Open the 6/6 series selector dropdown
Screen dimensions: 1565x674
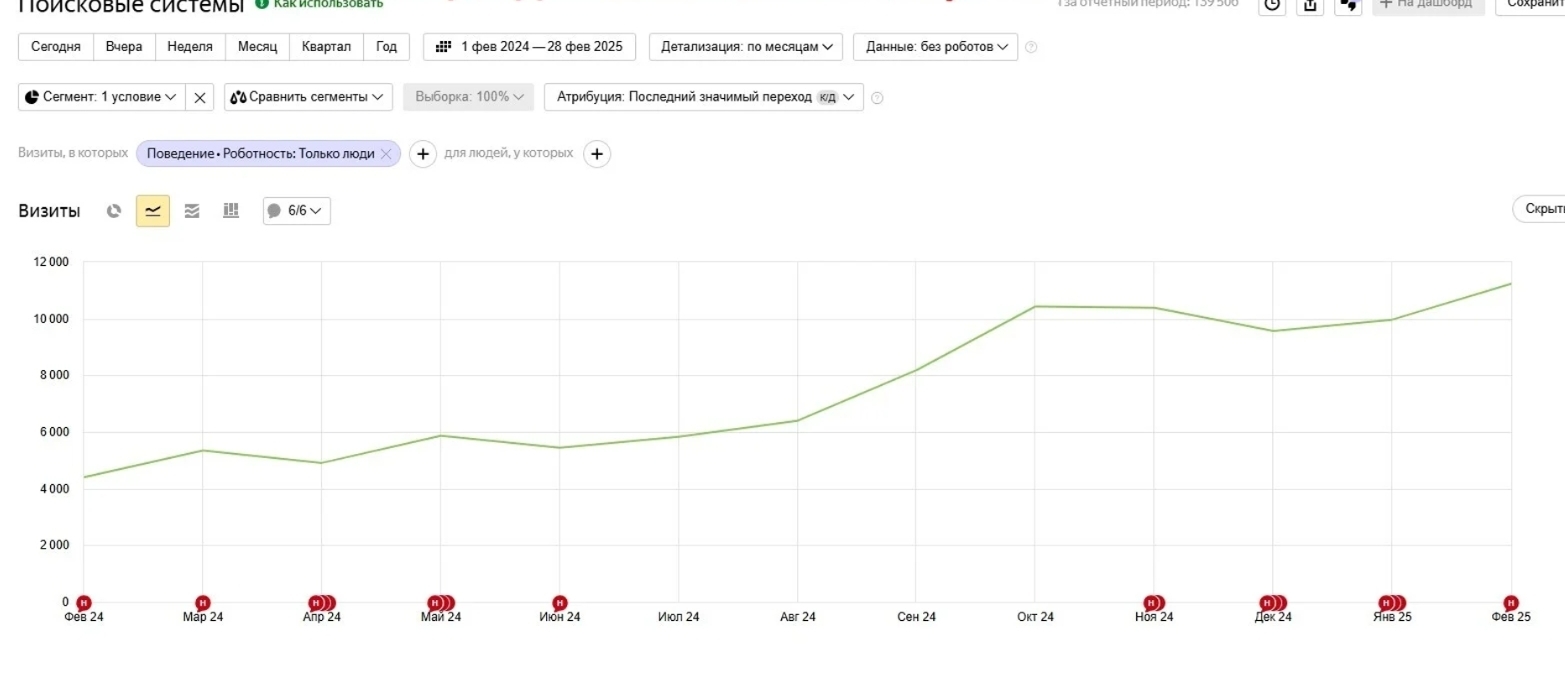[297, 211]
